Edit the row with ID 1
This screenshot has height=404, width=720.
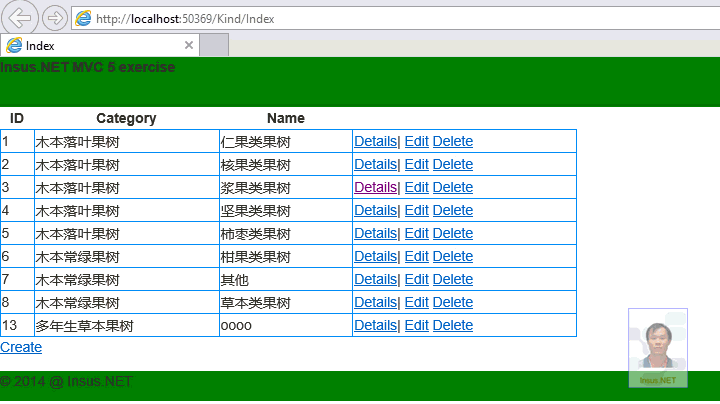(416, 141)
